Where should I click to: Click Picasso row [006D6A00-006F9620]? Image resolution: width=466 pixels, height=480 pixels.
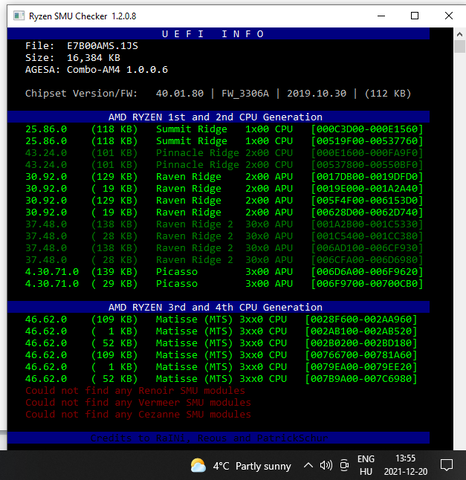tap(224, 272)
